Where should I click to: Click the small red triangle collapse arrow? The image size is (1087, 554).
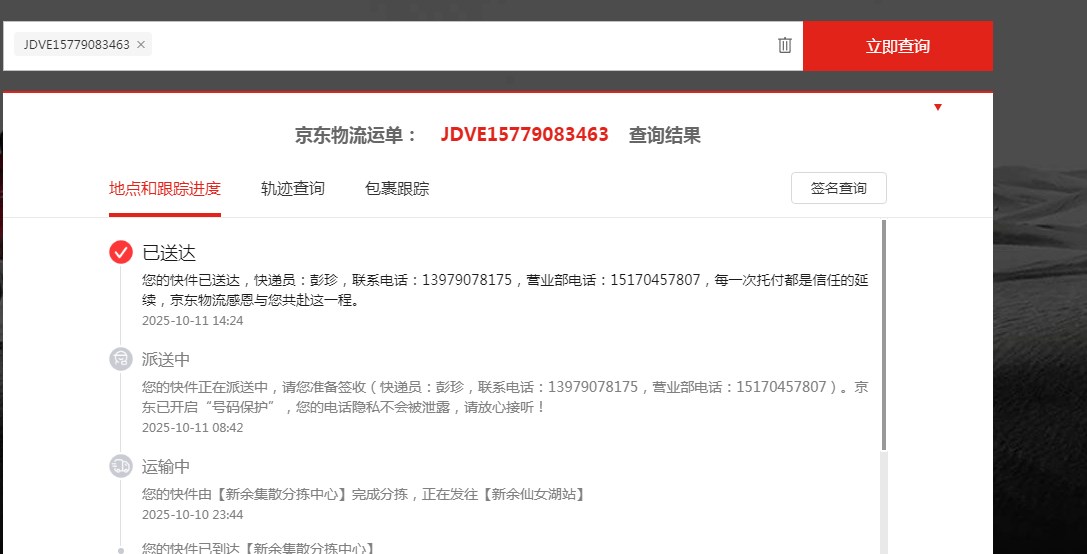coord(938,107)
